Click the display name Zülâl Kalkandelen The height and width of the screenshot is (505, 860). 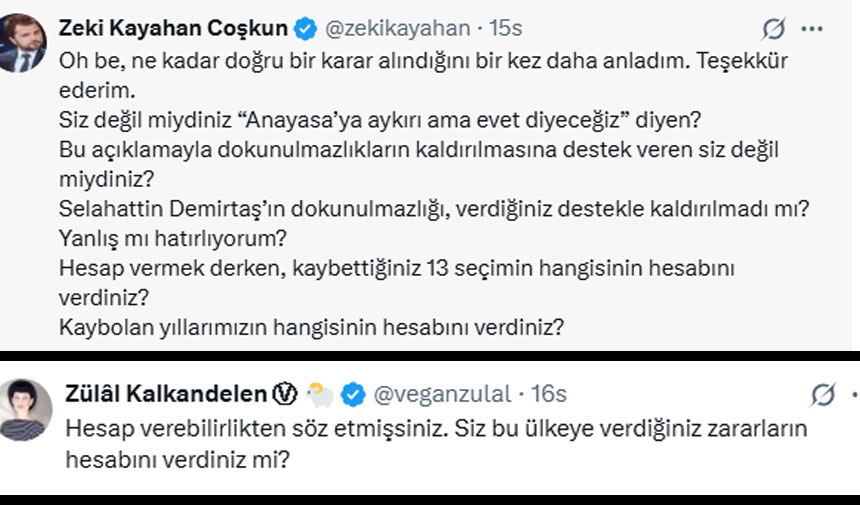pyautogui.click(x=167, y=395)
